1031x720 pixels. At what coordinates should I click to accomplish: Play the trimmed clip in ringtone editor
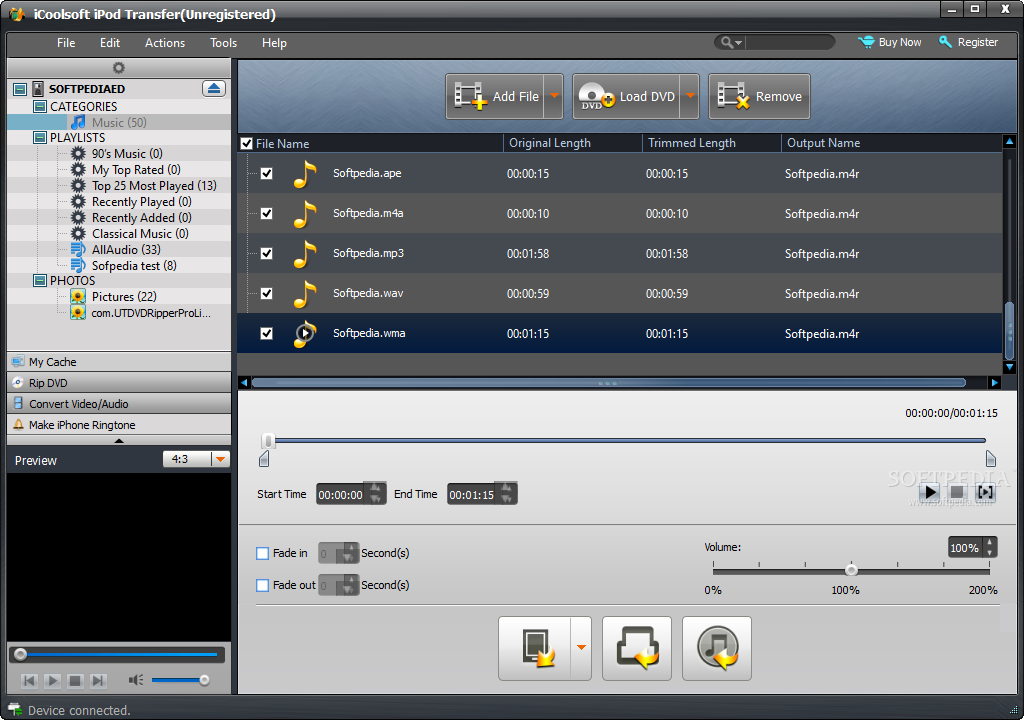click(930, 492)
